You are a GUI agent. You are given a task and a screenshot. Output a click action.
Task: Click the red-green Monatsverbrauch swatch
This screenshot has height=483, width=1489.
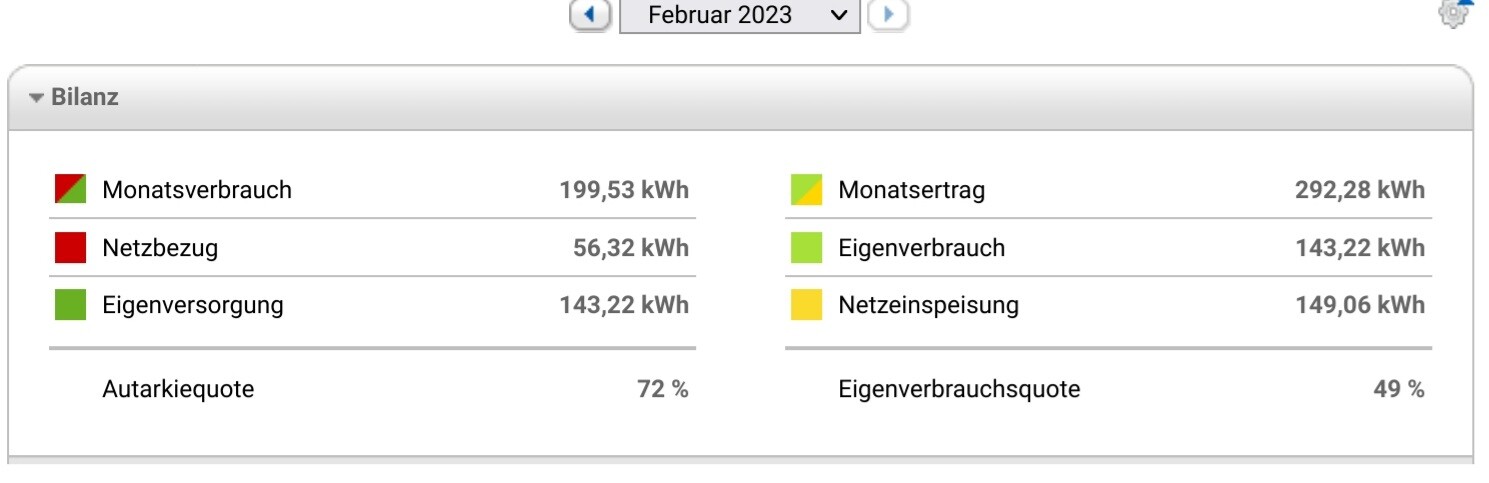click(x=70, y=189)
